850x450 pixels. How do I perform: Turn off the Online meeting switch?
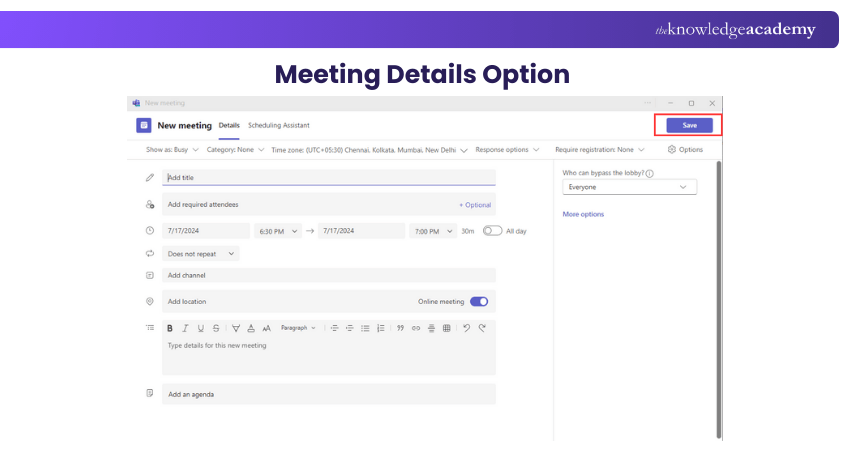click(x=479, y=301)
